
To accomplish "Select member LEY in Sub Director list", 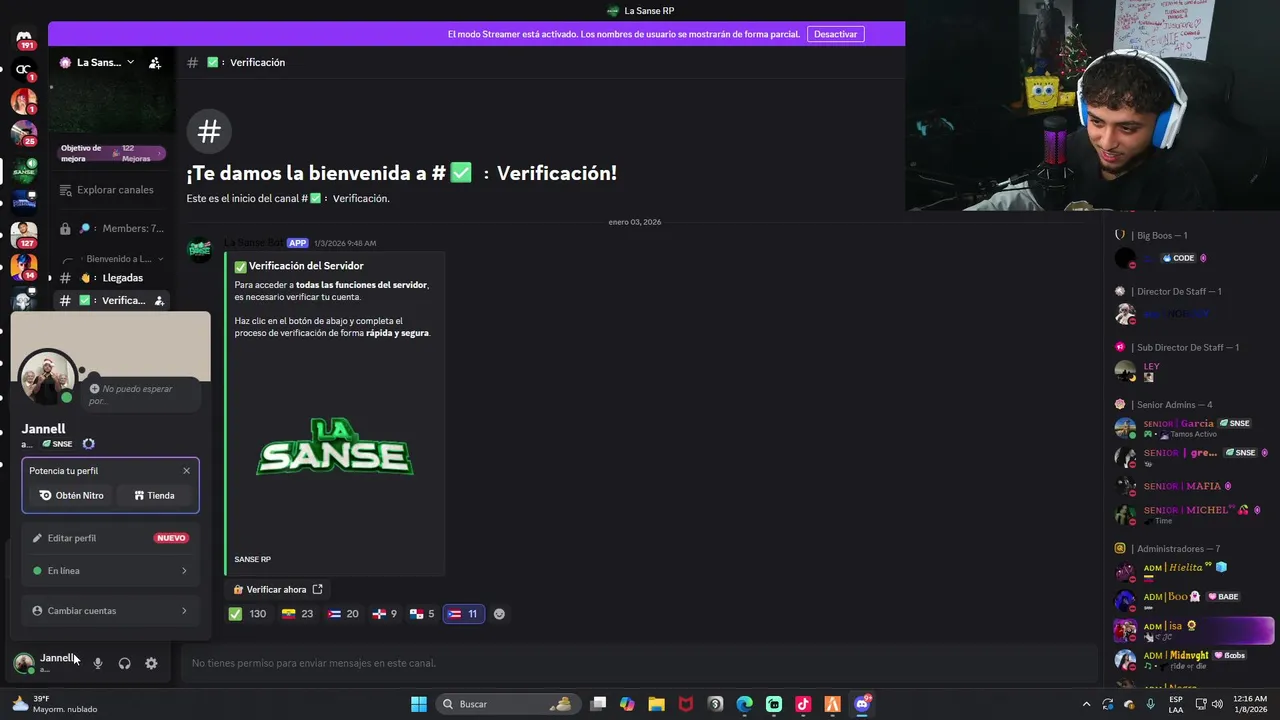I will coord(1192,371).
